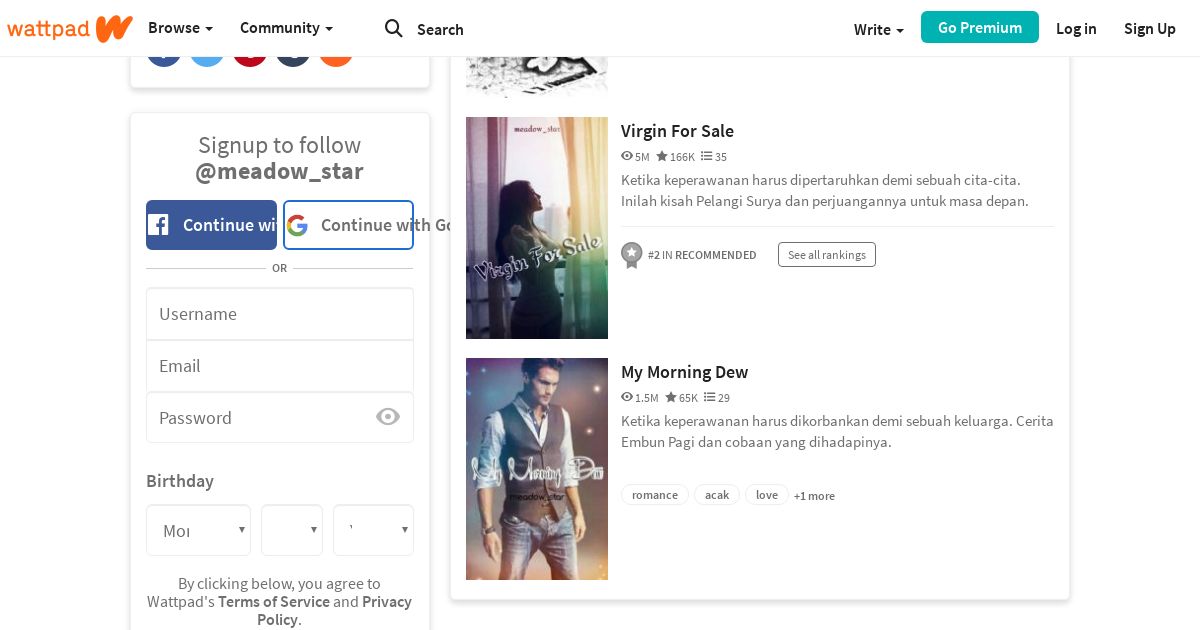
Task: Click the search magnifier icon
Action: (394, 28)
